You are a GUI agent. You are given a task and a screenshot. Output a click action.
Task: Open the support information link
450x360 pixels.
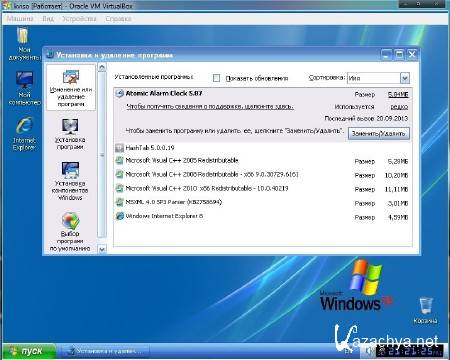click(x=210, y=107)
